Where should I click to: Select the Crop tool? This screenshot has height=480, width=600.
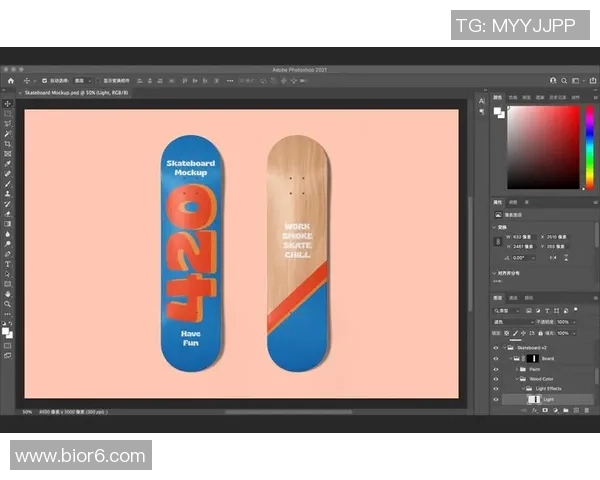[x=8, y=144]
